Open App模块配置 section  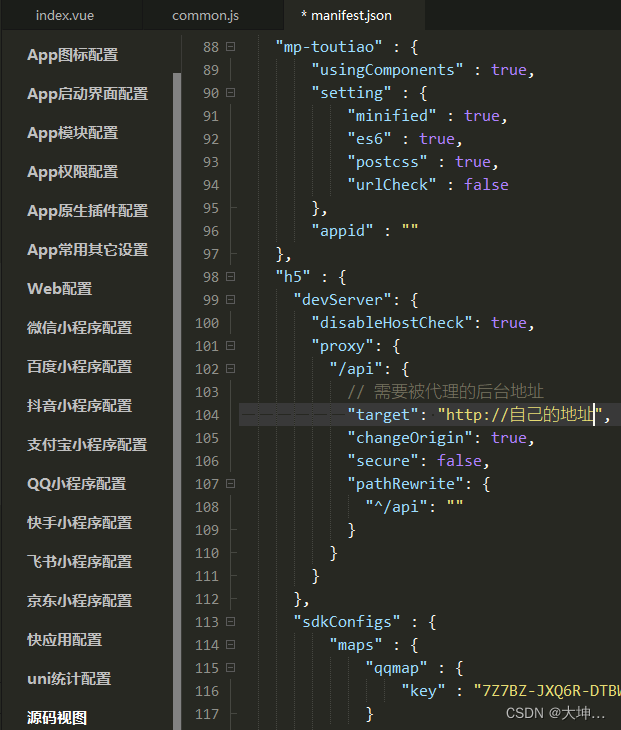coord(73,133)
